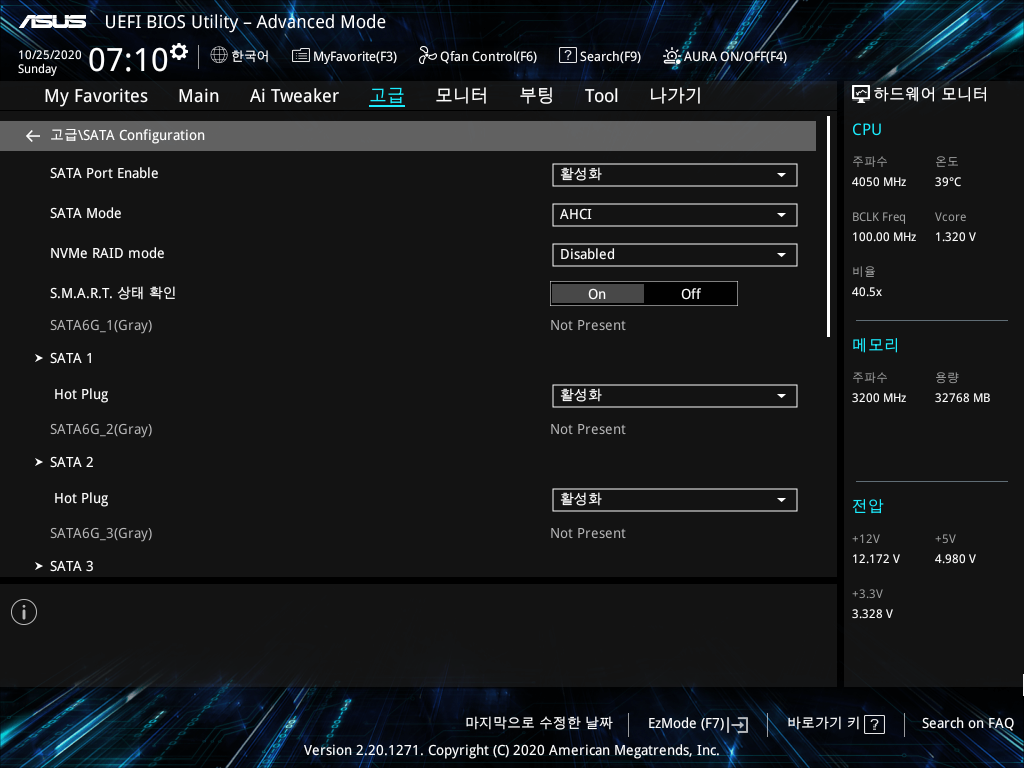Go to the 부팅 tab
Screen dimensions: 1024x768
tap(536, 95)
